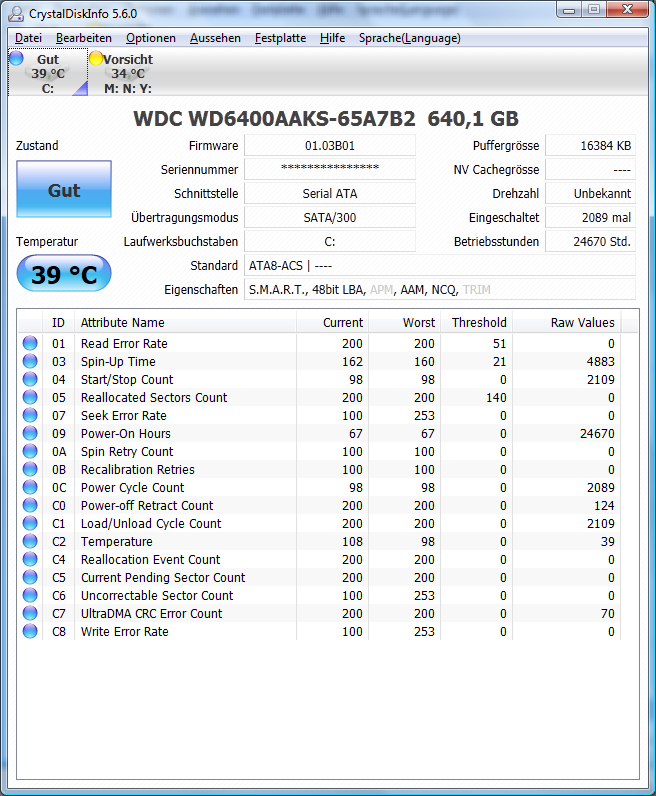Click the status orb for Power-On Hours
Viewport: 656px width, 796px height.
pos(30,433)
